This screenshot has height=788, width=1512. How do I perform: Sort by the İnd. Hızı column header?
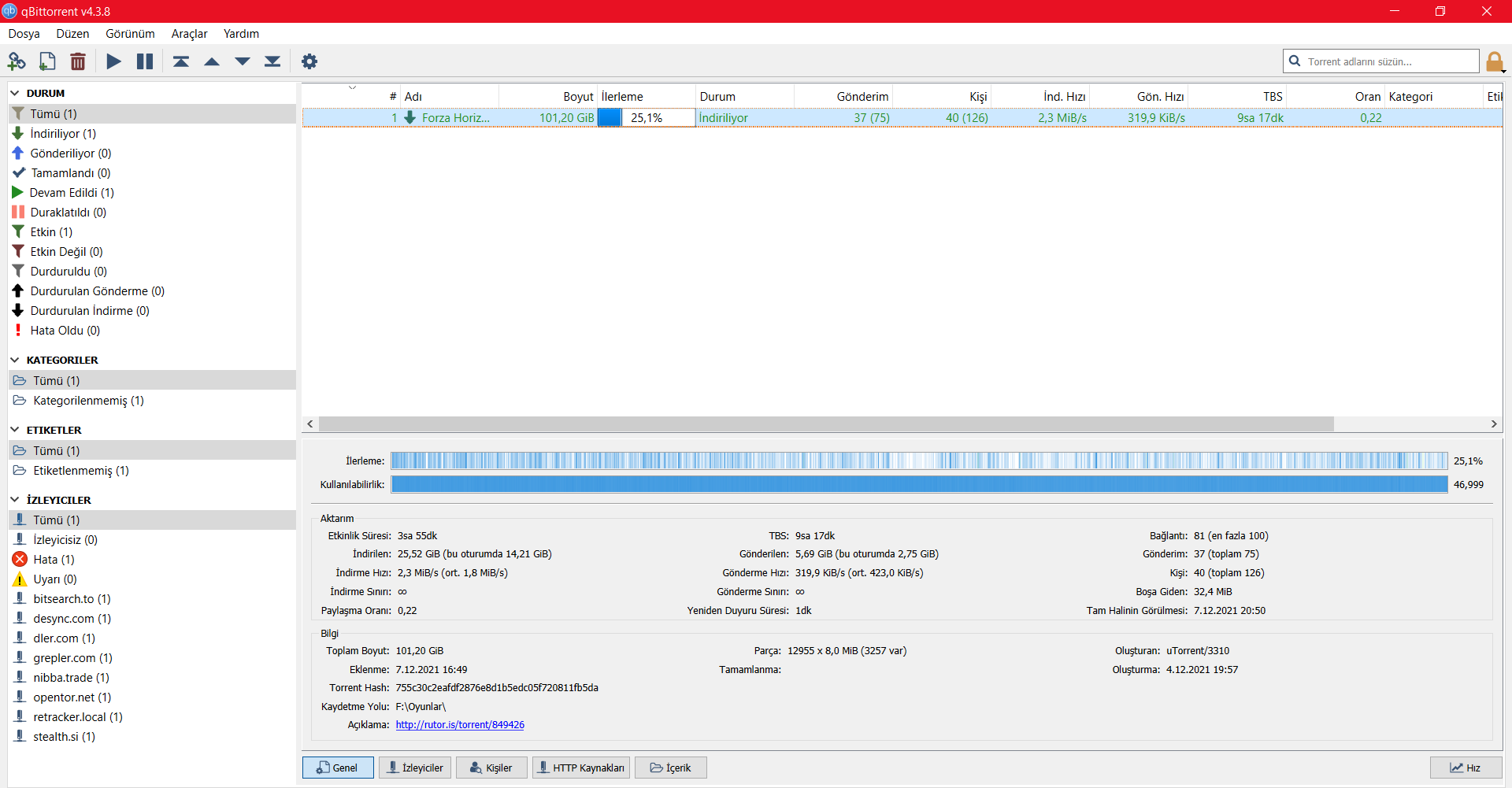(x=1040, y=96)
